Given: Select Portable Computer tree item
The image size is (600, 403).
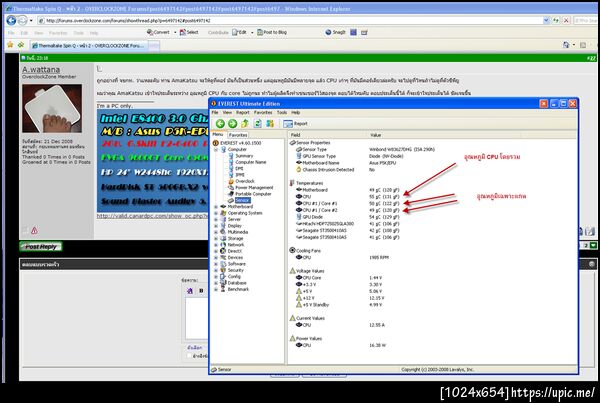Looking at the screenshot, I should click(x=253, y=194).
